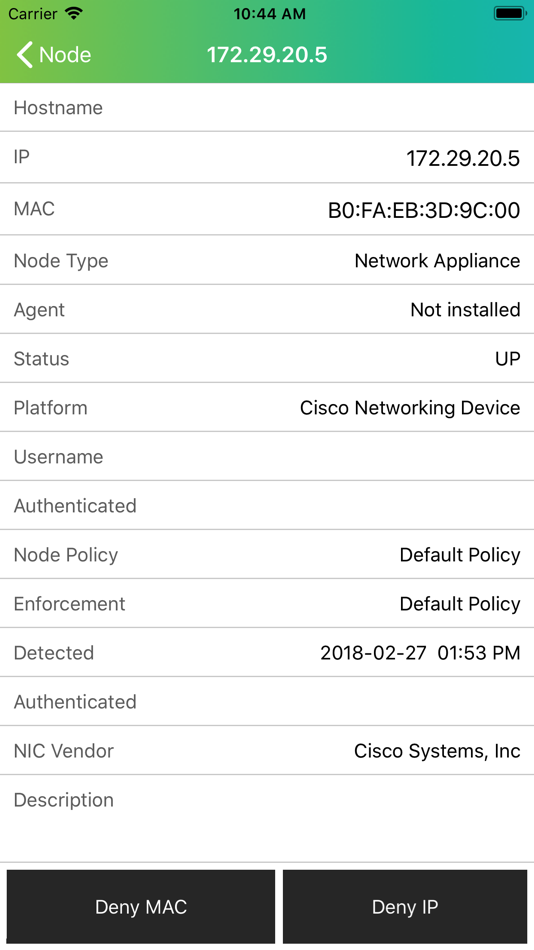Tap the Wi-Fi status icon

click(73, 13)
